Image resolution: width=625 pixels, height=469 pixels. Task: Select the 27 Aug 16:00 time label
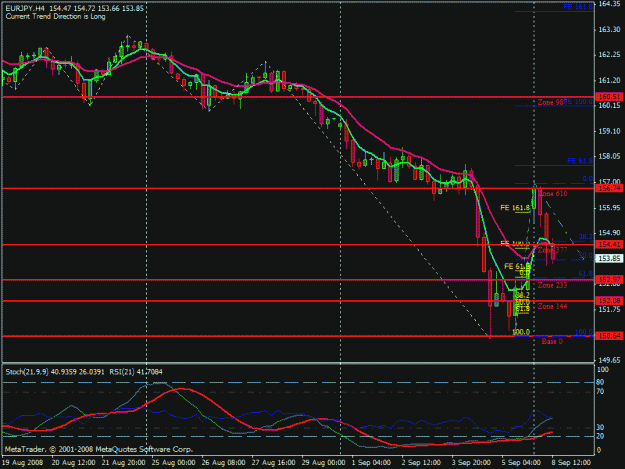click(x=273, y=463)
